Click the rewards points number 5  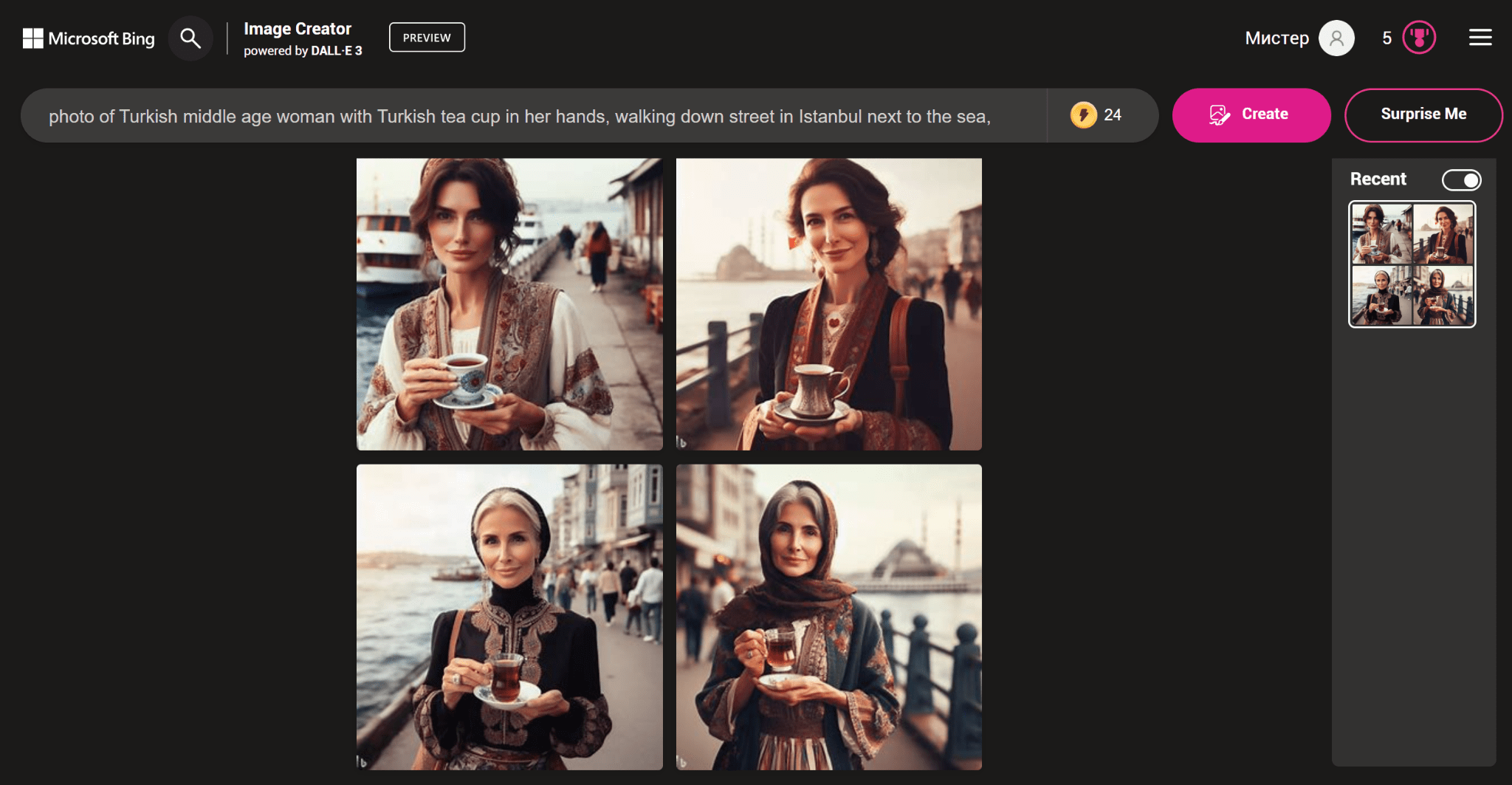coord(1386,38)
